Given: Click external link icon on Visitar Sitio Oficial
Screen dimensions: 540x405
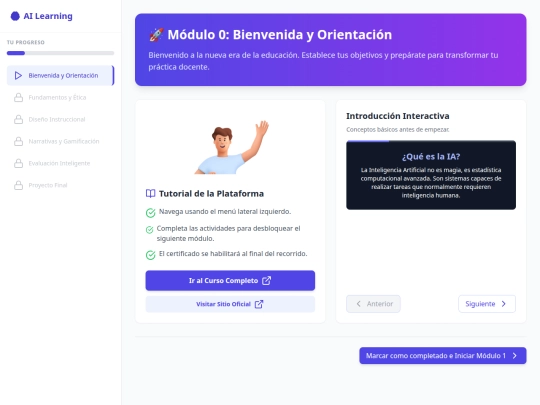Looking at the screenshot, I should pyautogui.click(x=259, y=304).
